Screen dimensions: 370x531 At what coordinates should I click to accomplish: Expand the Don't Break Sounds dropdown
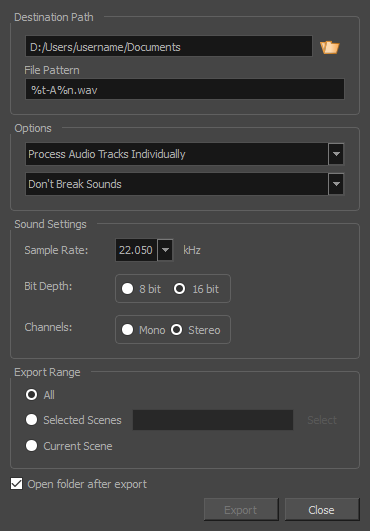coord(336,184)
